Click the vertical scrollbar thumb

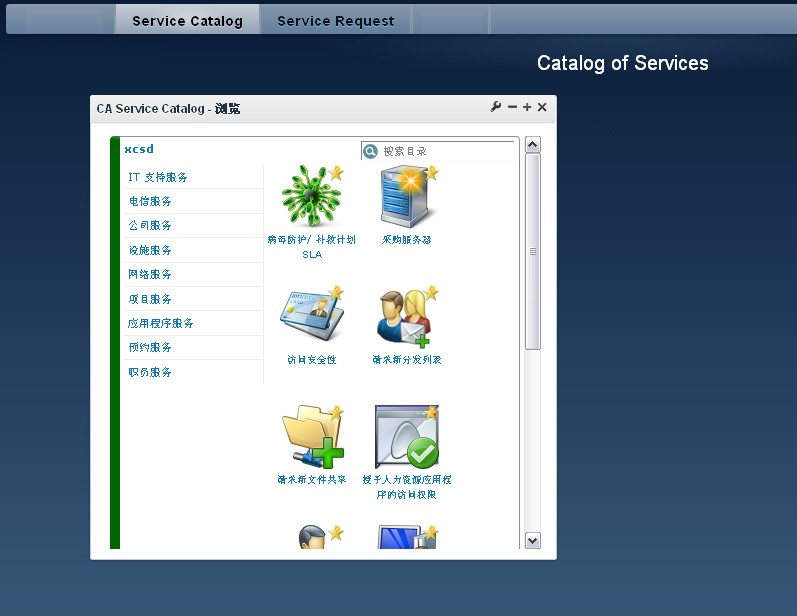coord(532,252)
